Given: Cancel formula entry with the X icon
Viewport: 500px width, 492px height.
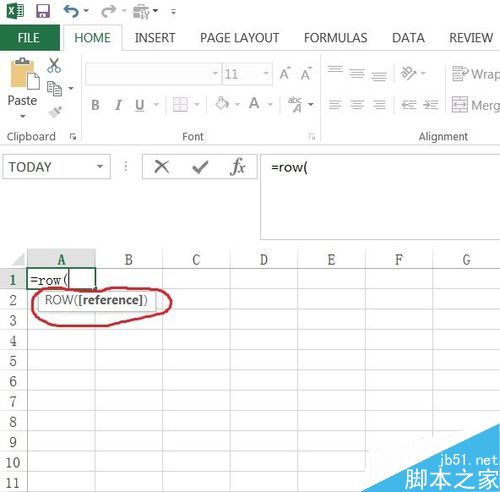Looking at the screenshot, I should 162,166.
